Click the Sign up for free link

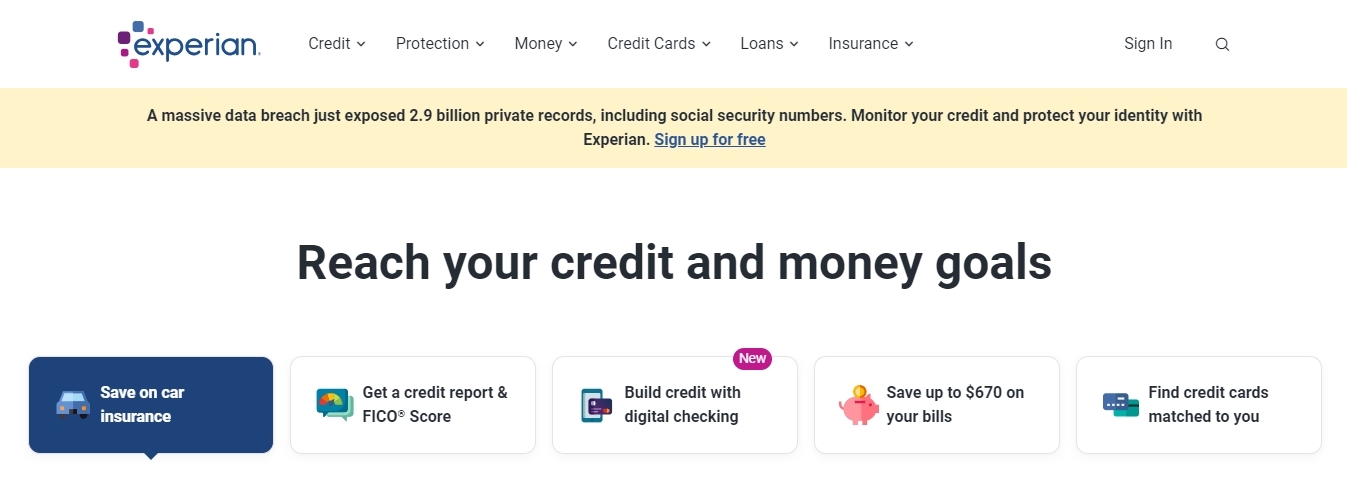coord(710,140)
